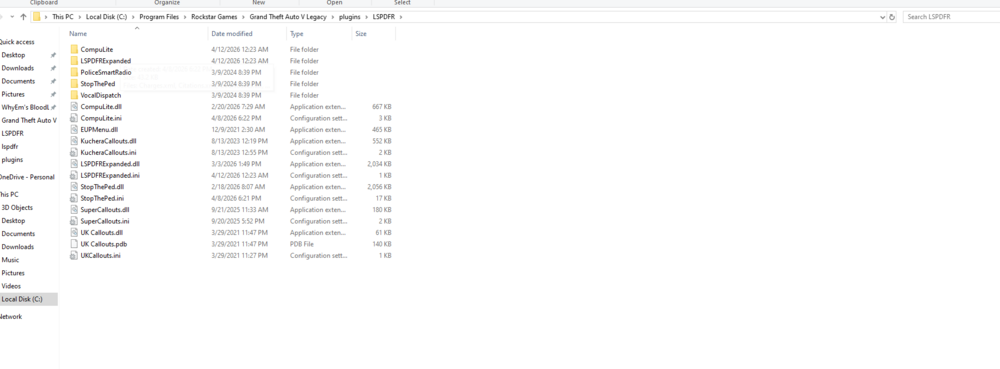Navigate to Program Files breadcrumb
Viewport: 1000px width, 369px height.
159,17
